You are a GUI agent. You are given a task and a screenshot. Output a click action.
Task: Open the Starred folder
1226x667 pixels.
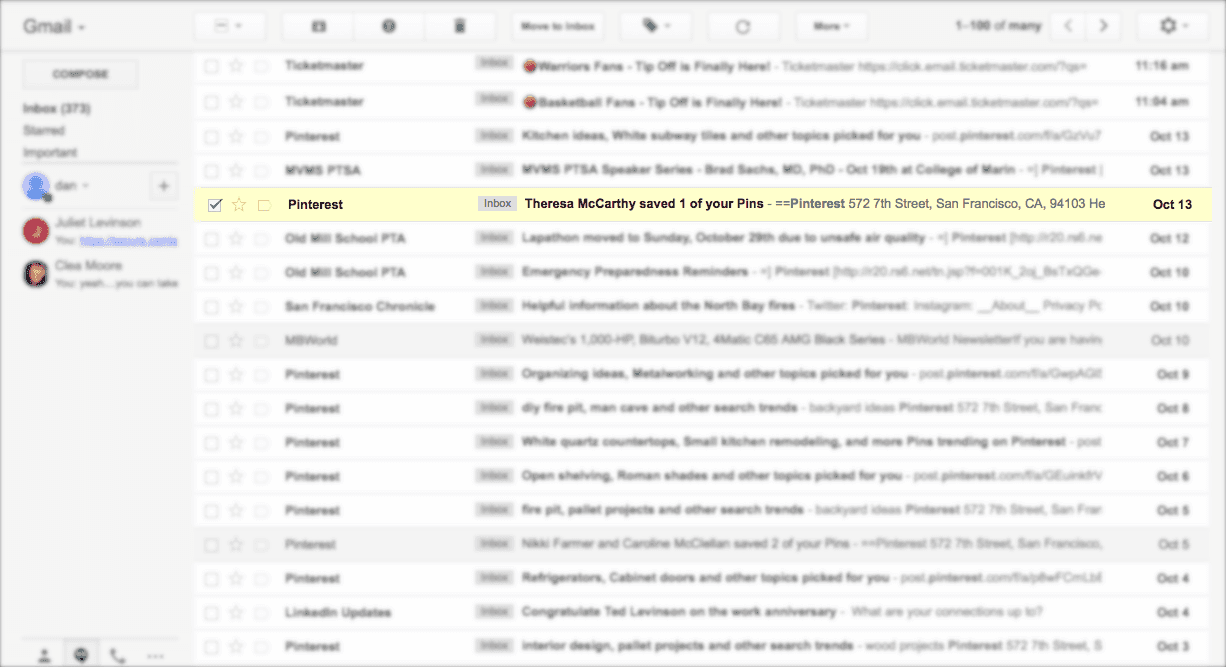click(44, 131)
